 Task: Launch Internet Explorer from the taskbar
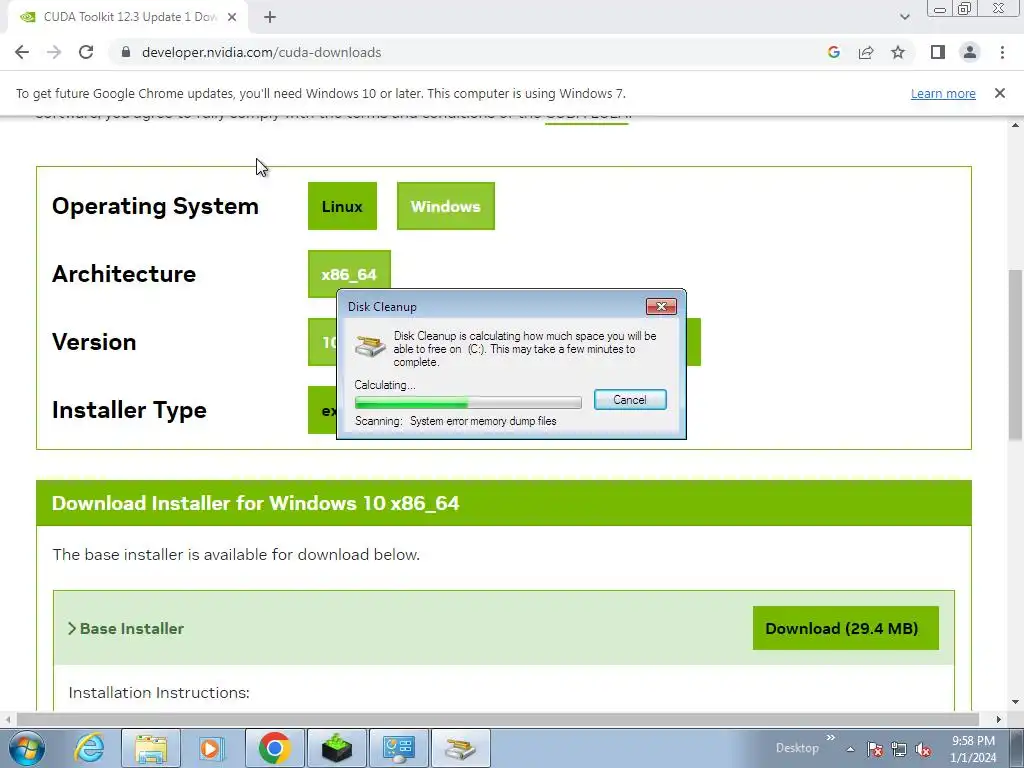(89, 748)
